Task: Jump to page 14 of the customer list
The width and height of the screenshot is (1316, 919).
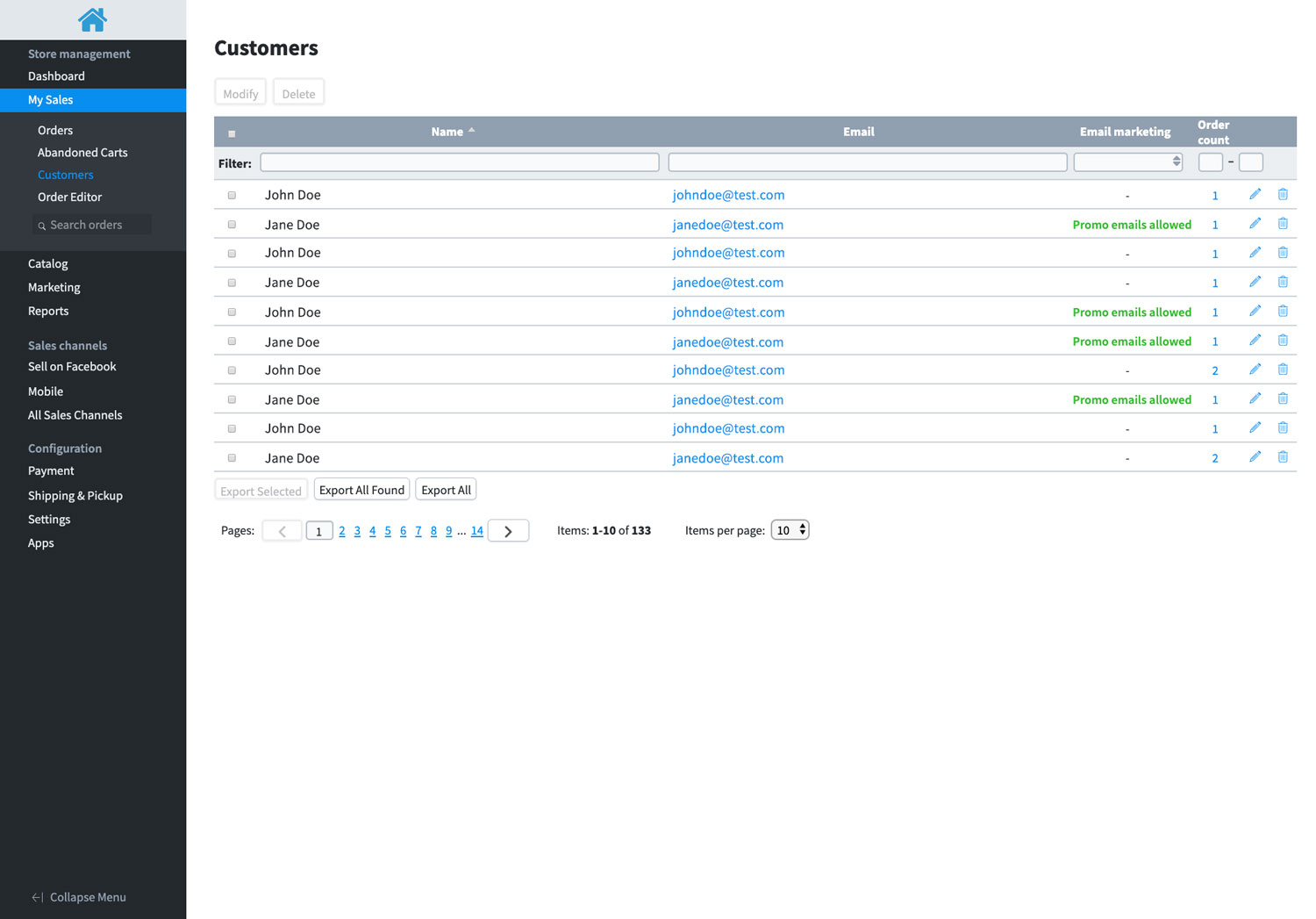Action: [476, 531]
